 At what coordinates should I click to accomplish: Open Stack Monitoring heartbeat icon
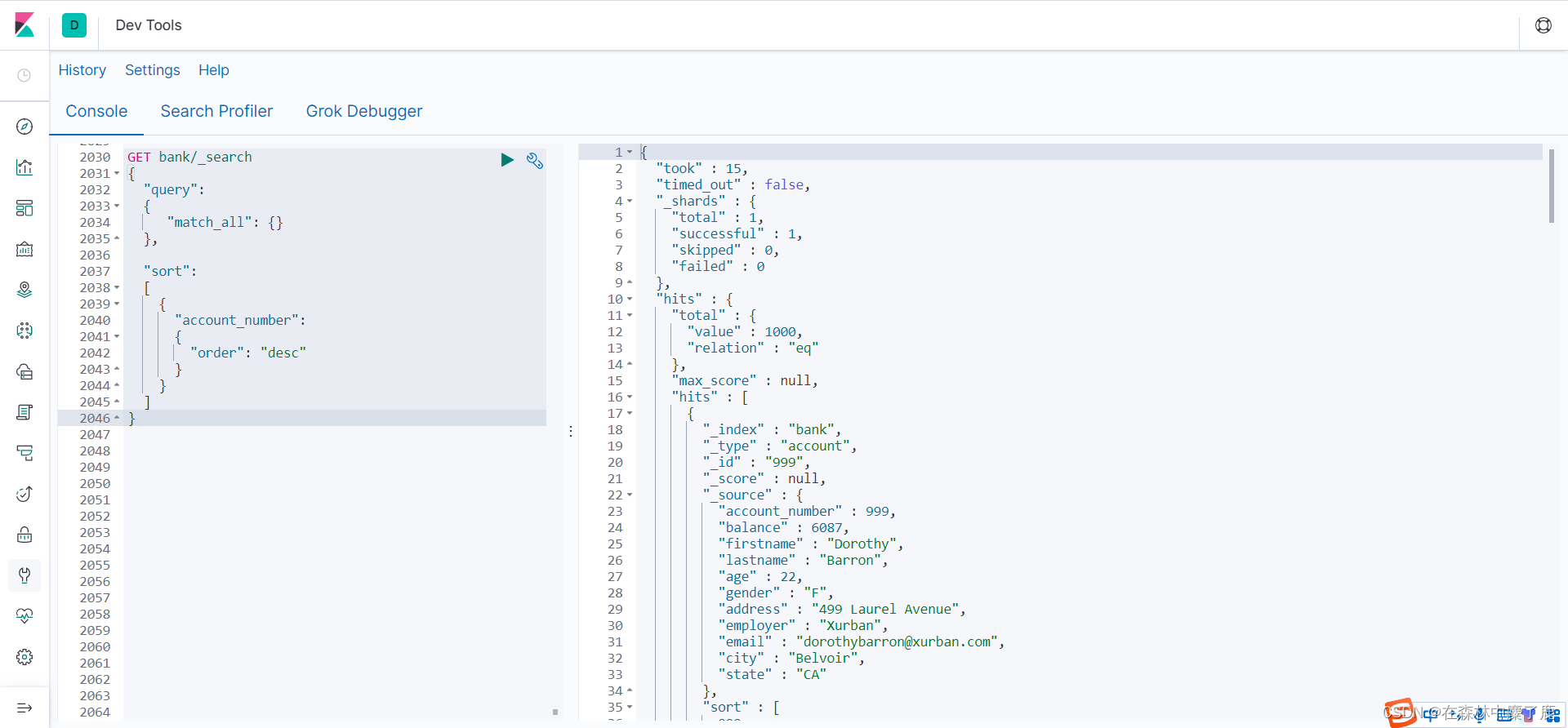(24, 616)
